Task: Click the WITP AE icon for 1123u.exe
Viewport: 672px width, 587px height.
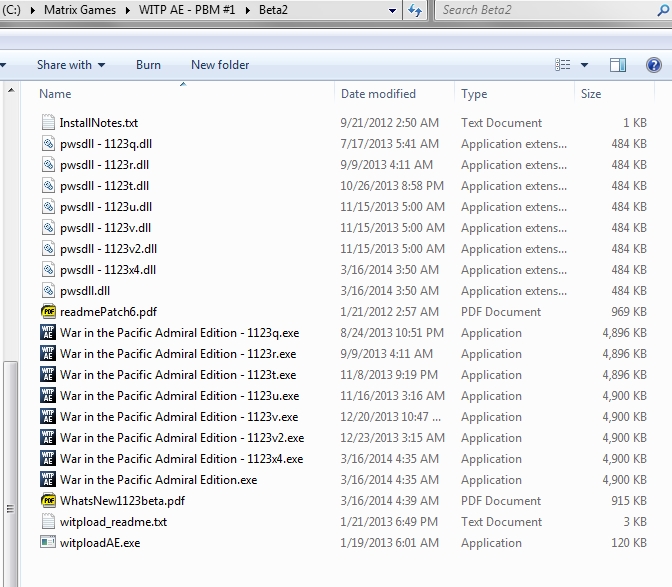Action: 48,395
